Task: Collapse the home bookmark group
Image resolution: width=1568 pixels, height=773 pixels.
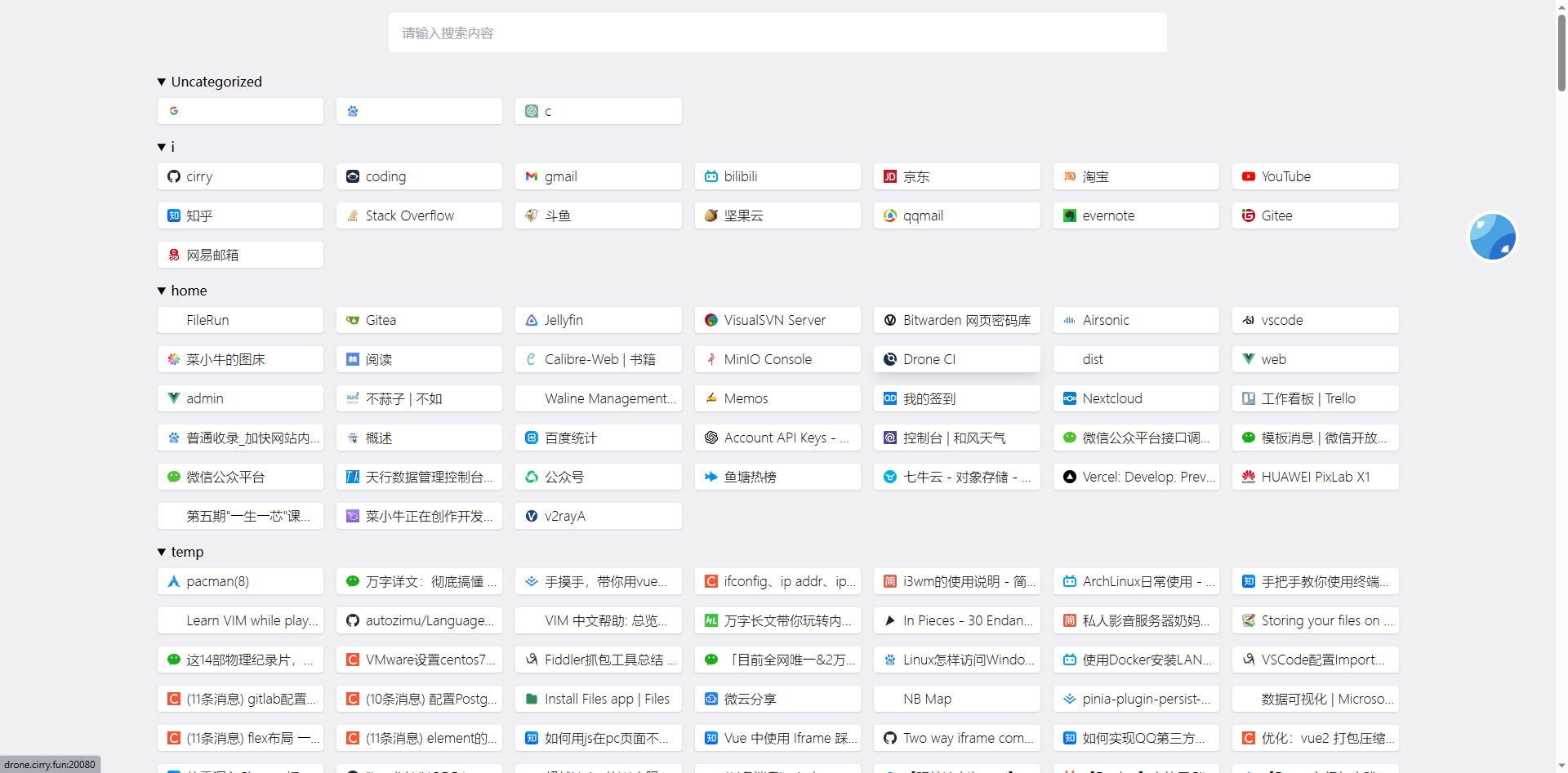Action: (x=162, y=291)
